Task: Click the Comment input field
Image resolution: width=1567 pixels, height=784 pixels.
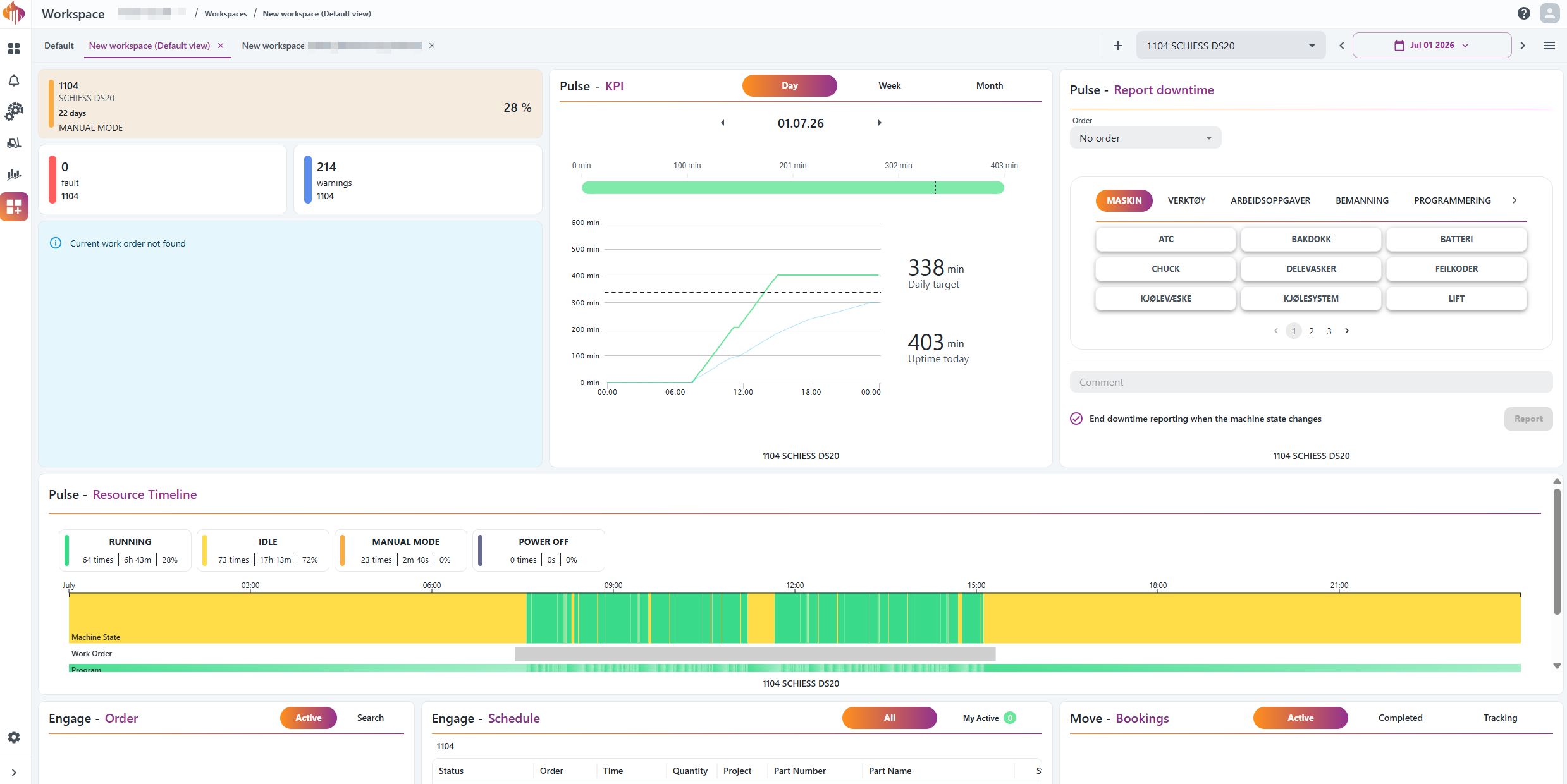Action: [x=1311, y=382]
